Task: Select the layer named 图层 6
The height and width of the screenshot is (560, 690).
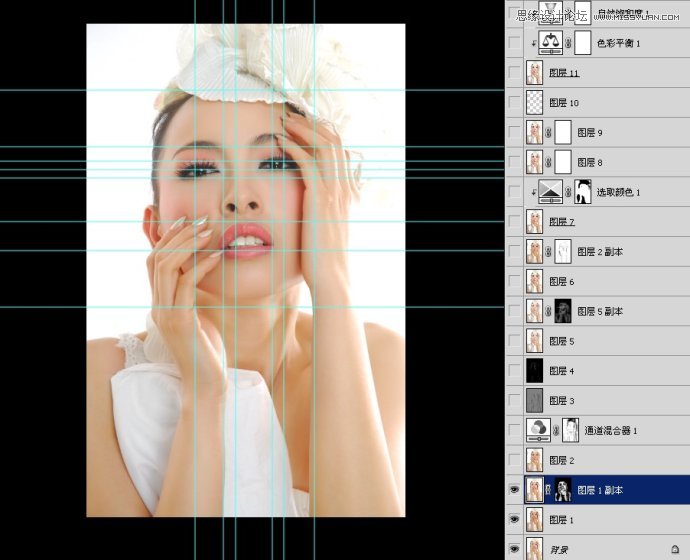Action: pyautogui.click(x=562, y=282)
